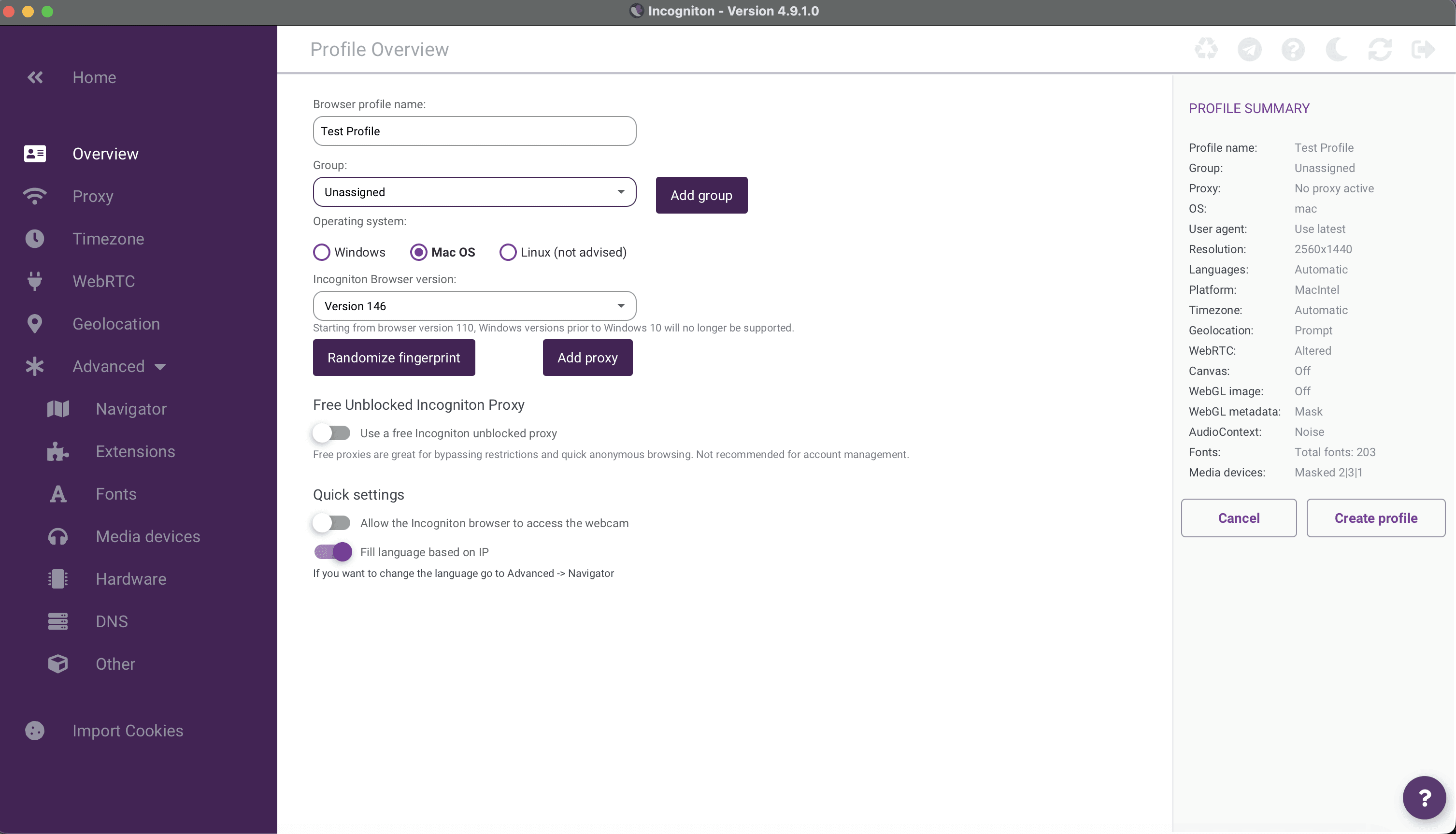This screenshot has height=834, width=1456.
Task: Click the PROFILE SUMMARY heading
Action: 1249,108
